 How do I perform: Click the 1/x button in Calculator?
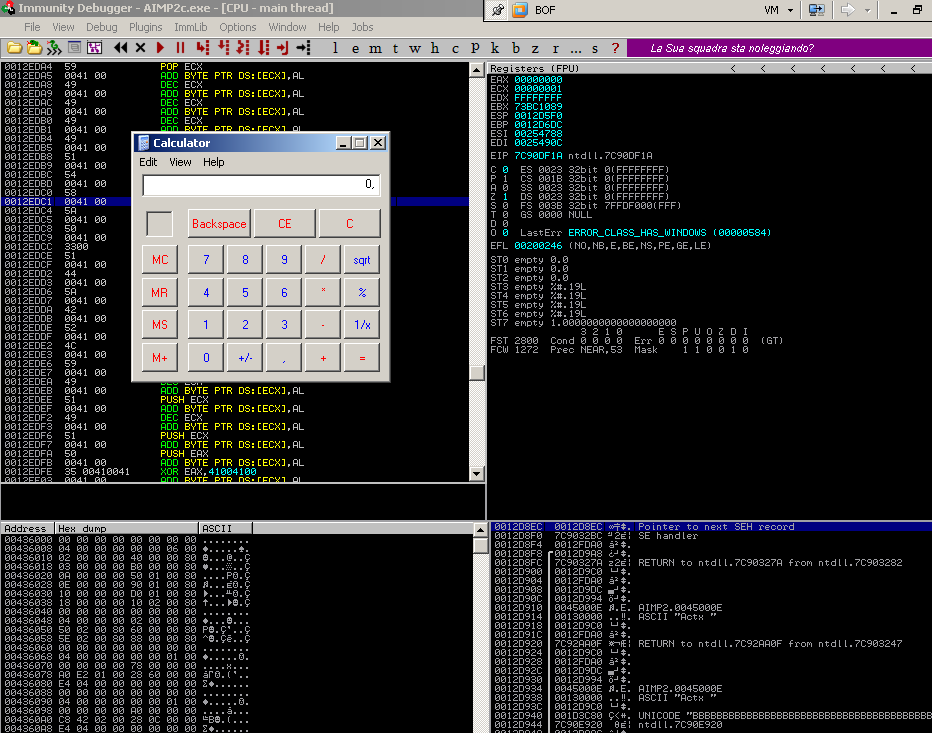click(x=362, y=325)
